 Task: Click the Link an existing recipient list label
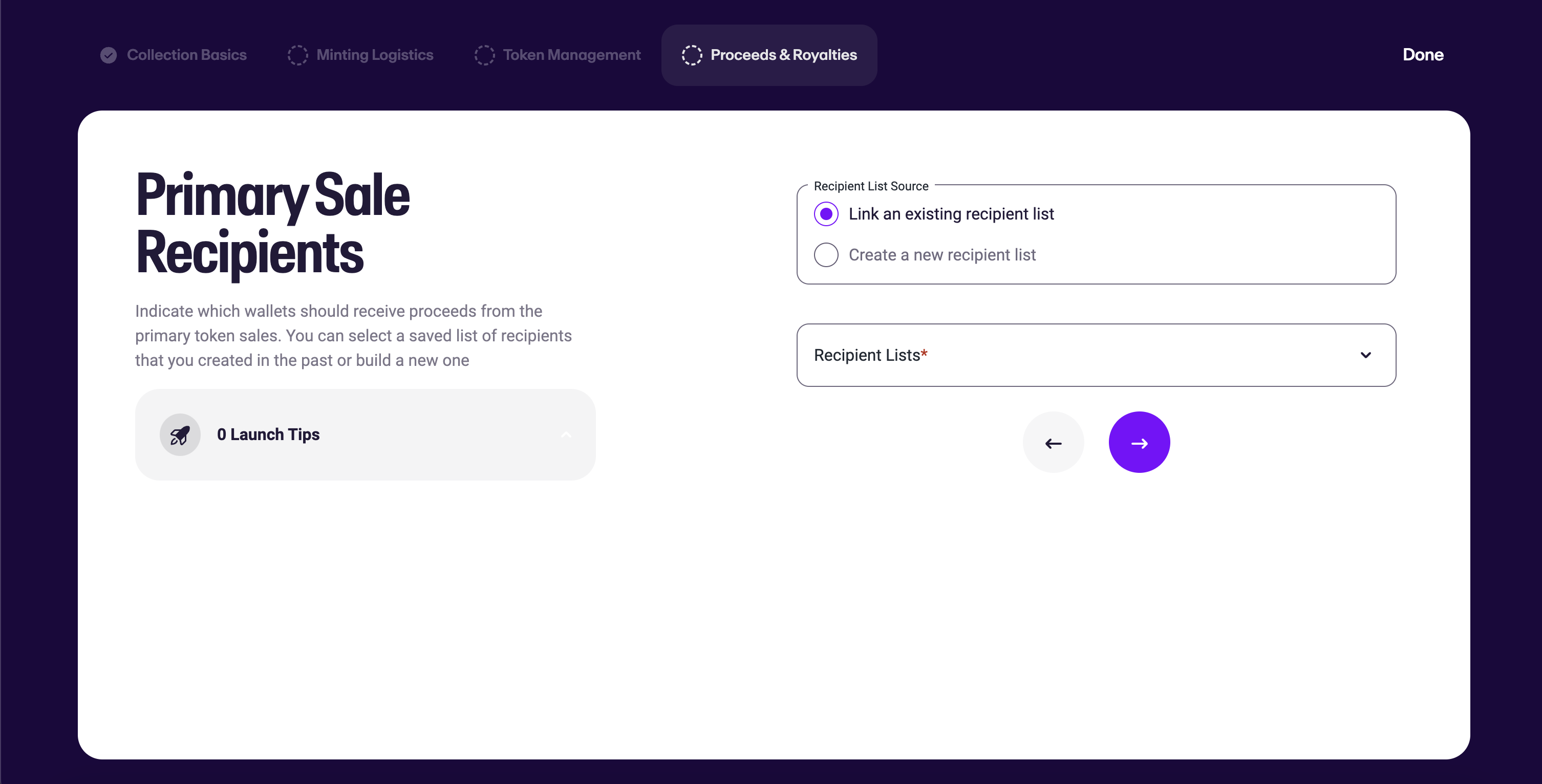[951, 214]
